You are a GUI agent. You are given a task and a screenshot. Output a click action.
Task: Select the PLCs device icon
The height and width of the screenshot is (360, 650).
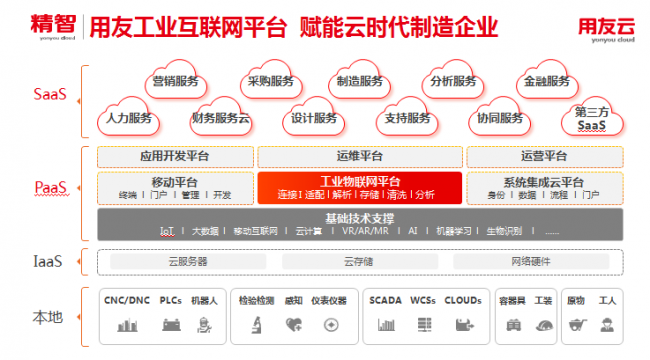(171, 325)
